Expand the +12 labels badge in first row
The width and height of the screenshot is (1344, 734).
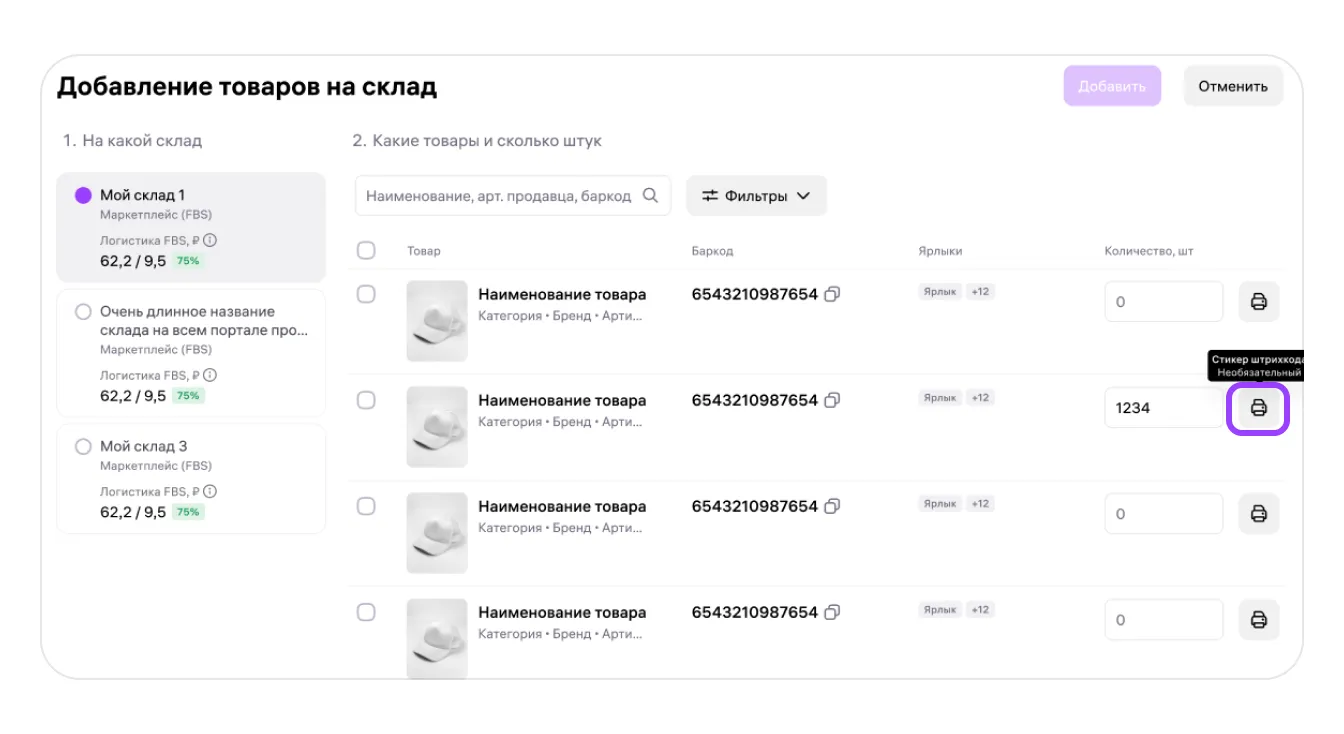coord(980,292)
